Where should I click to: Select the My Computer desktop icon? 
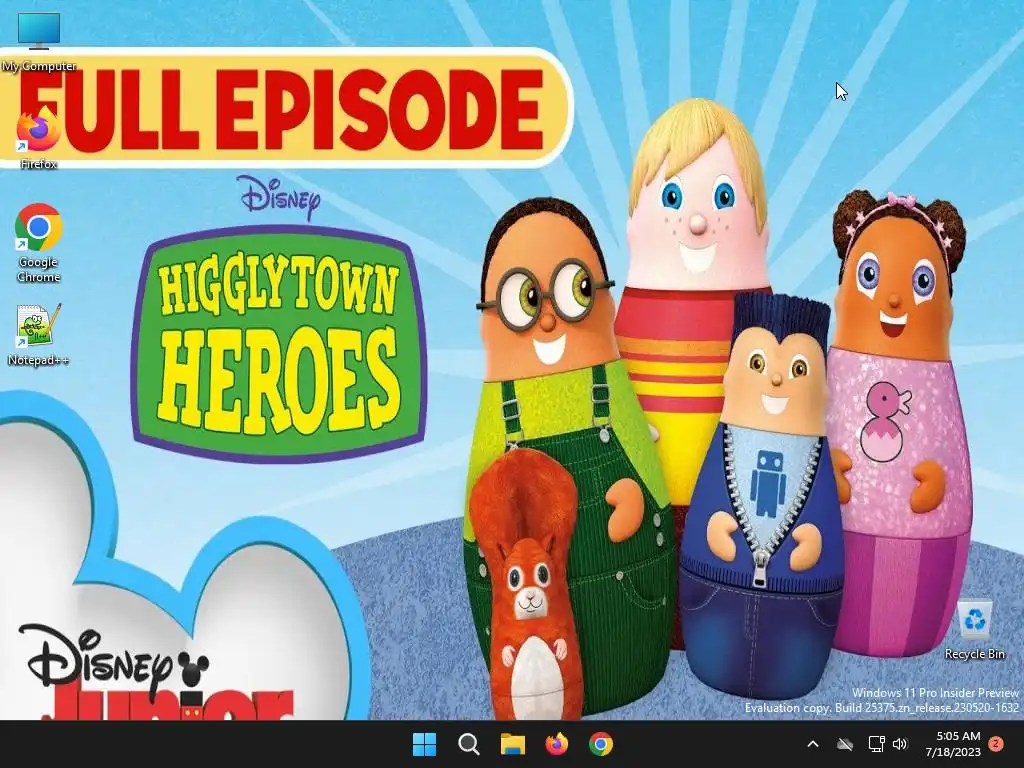click(x=39, y=40)
